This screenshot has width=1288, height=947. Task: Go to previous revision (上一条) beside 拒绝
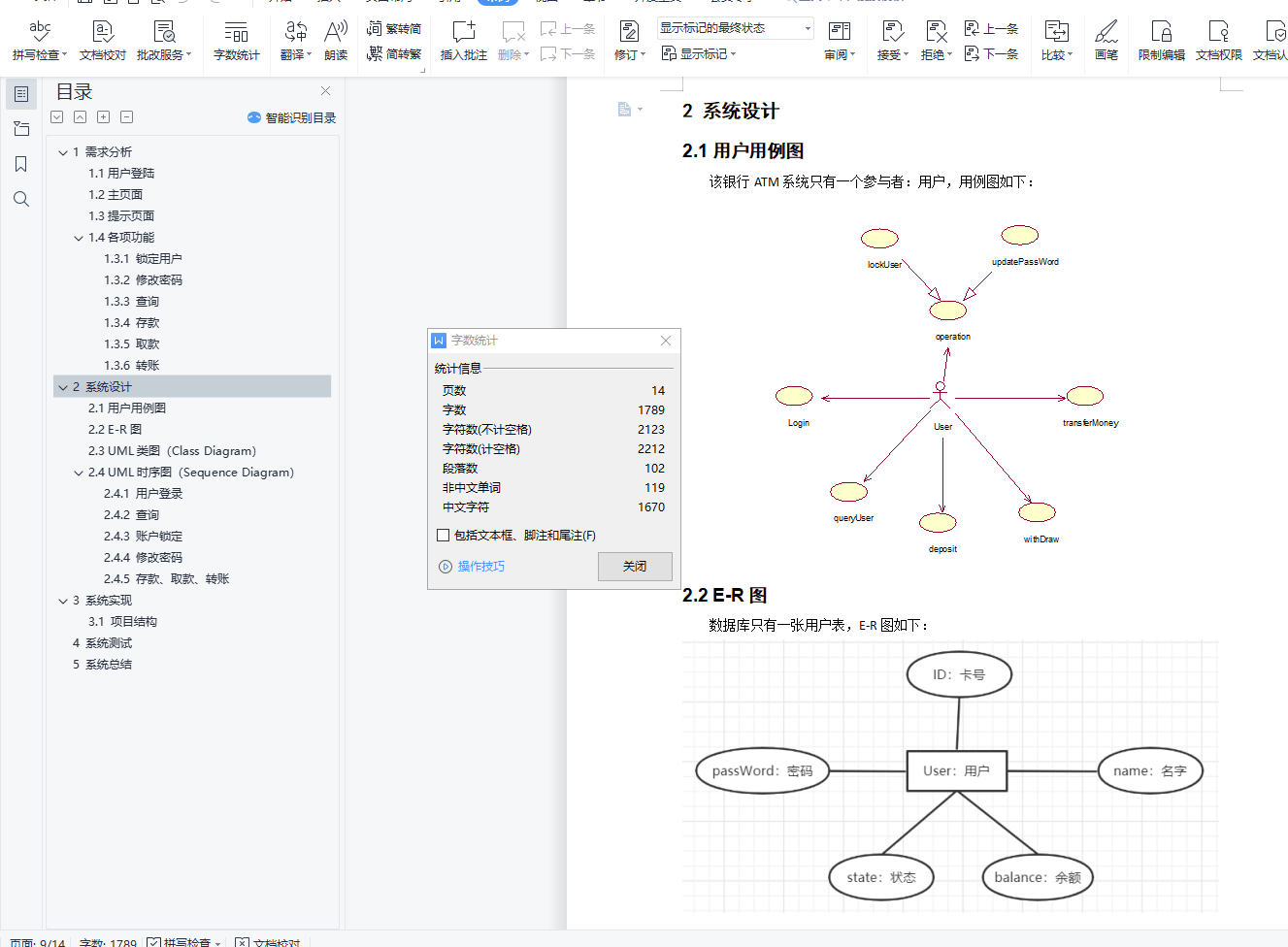pyautogui.click(x=991, y=29)
